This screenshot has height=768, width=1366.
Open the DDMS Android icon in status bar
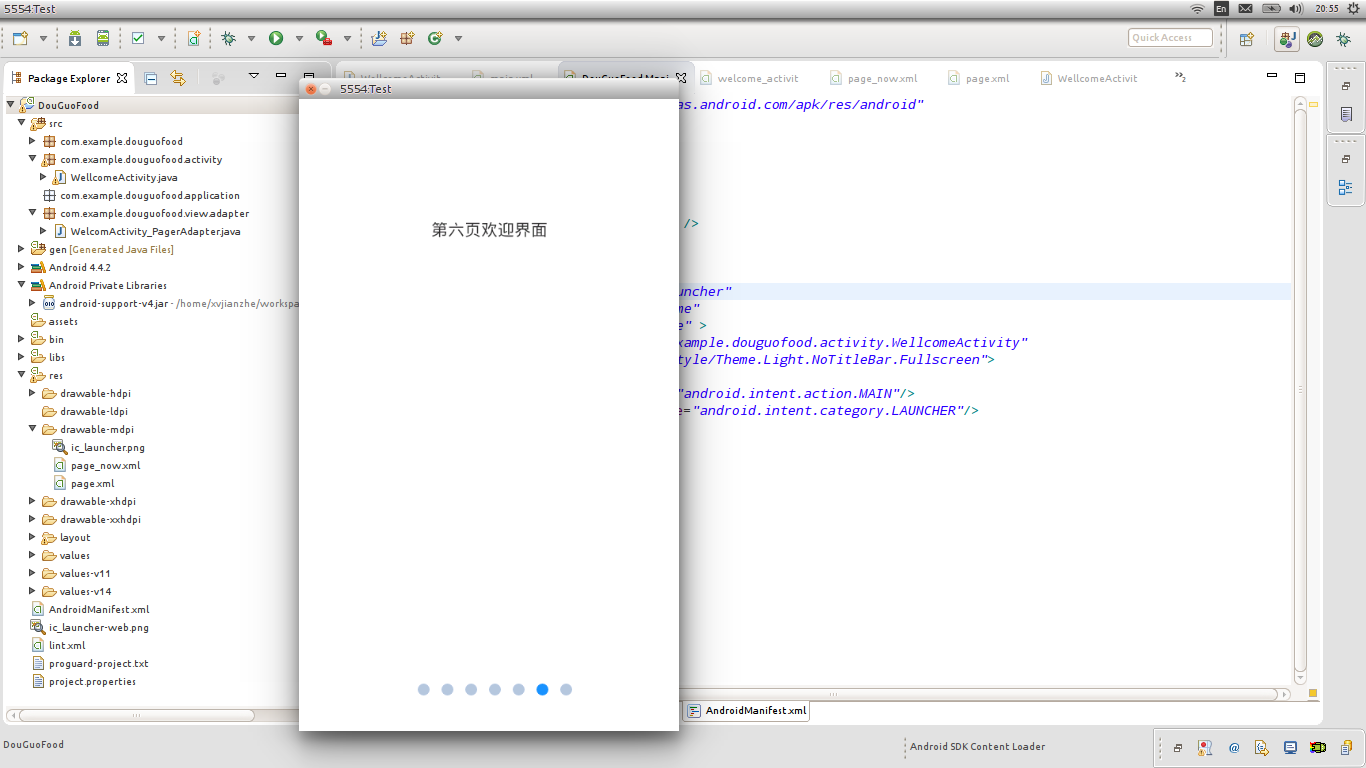tap(1318, 747)
